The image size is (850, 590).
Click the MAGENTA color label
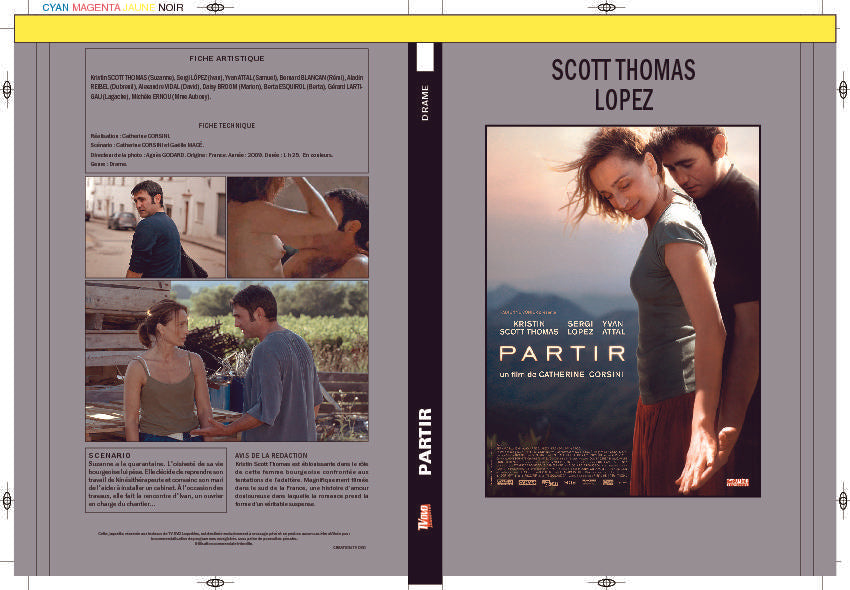[x=96, y=8]
